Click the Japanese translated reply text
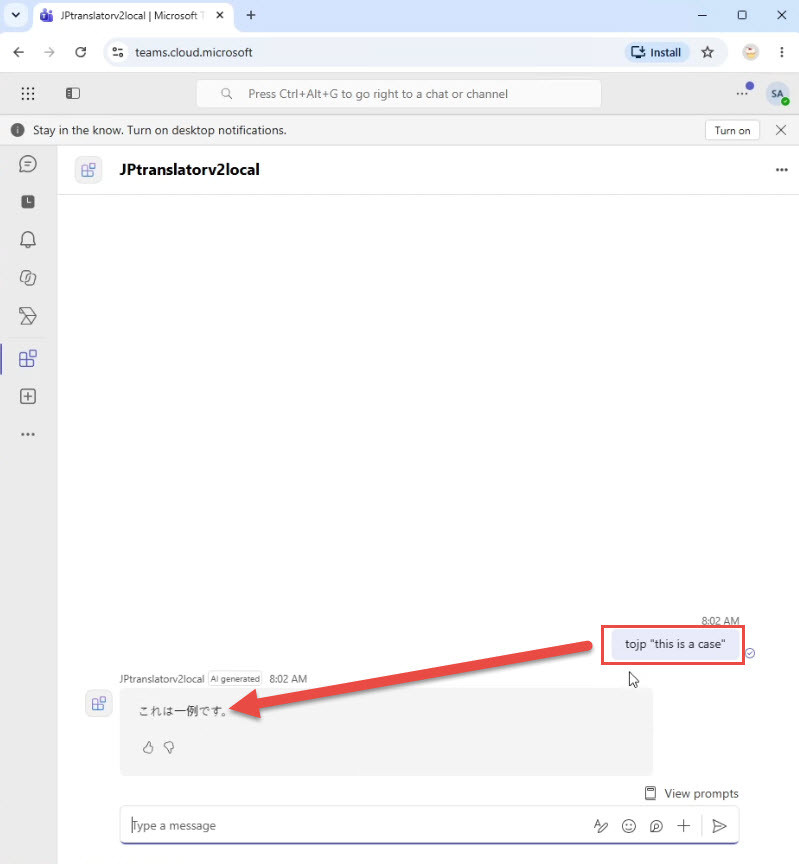This screenshot has width=799, height=864. click(183, 711)
